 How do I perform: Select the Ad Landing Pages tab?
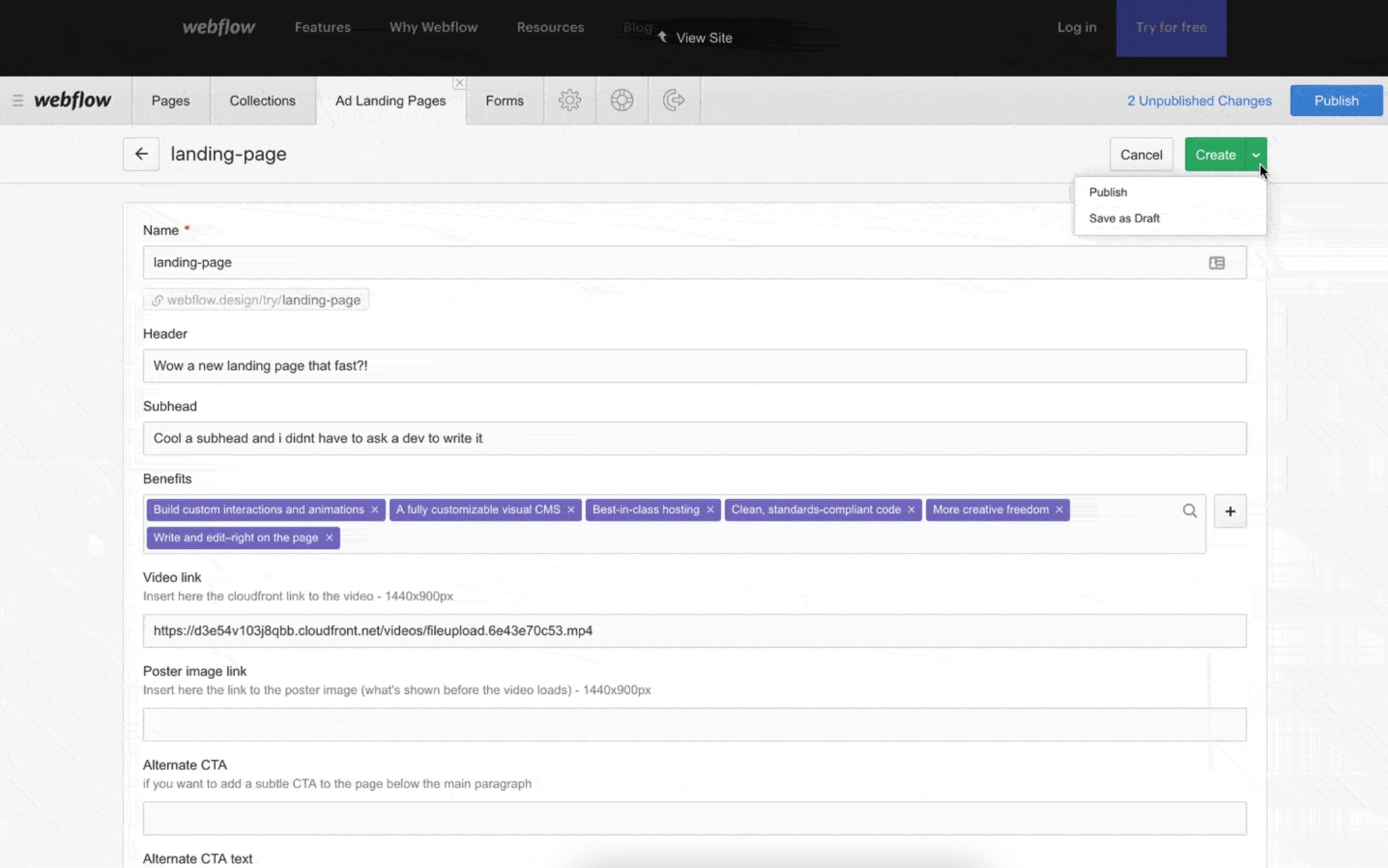click(x=390, y=100)
